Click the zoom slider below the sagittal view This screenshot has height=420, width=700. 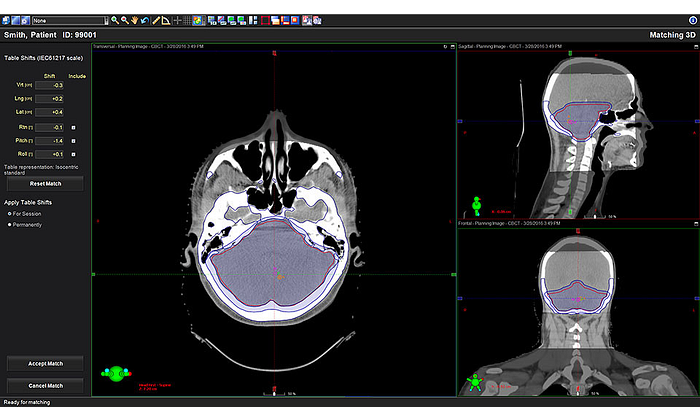pos(595,216)
